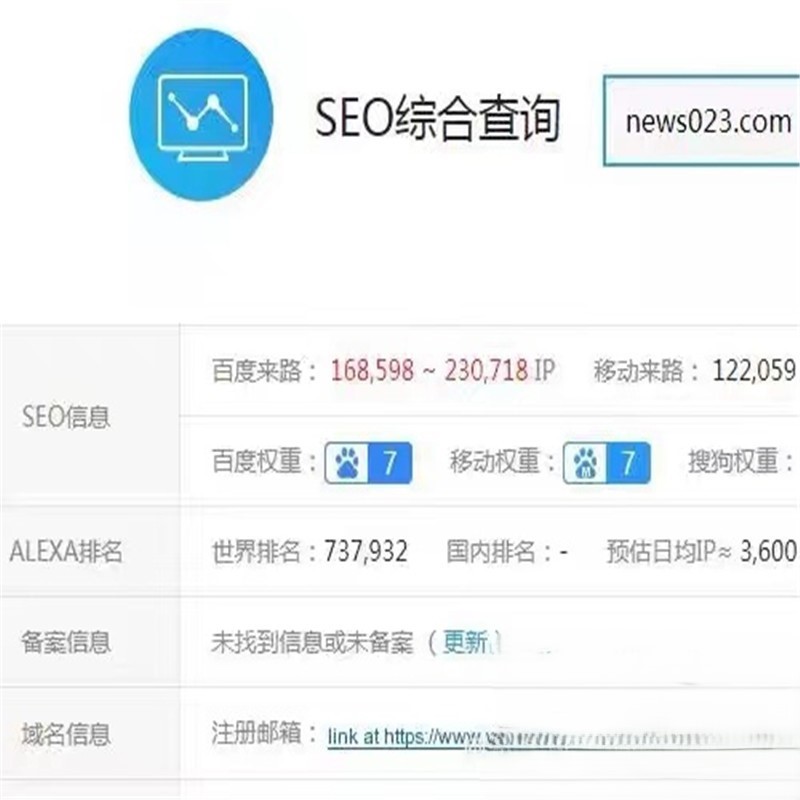
Task: Focus the news023.com domain input field
Action: (702, 121)
